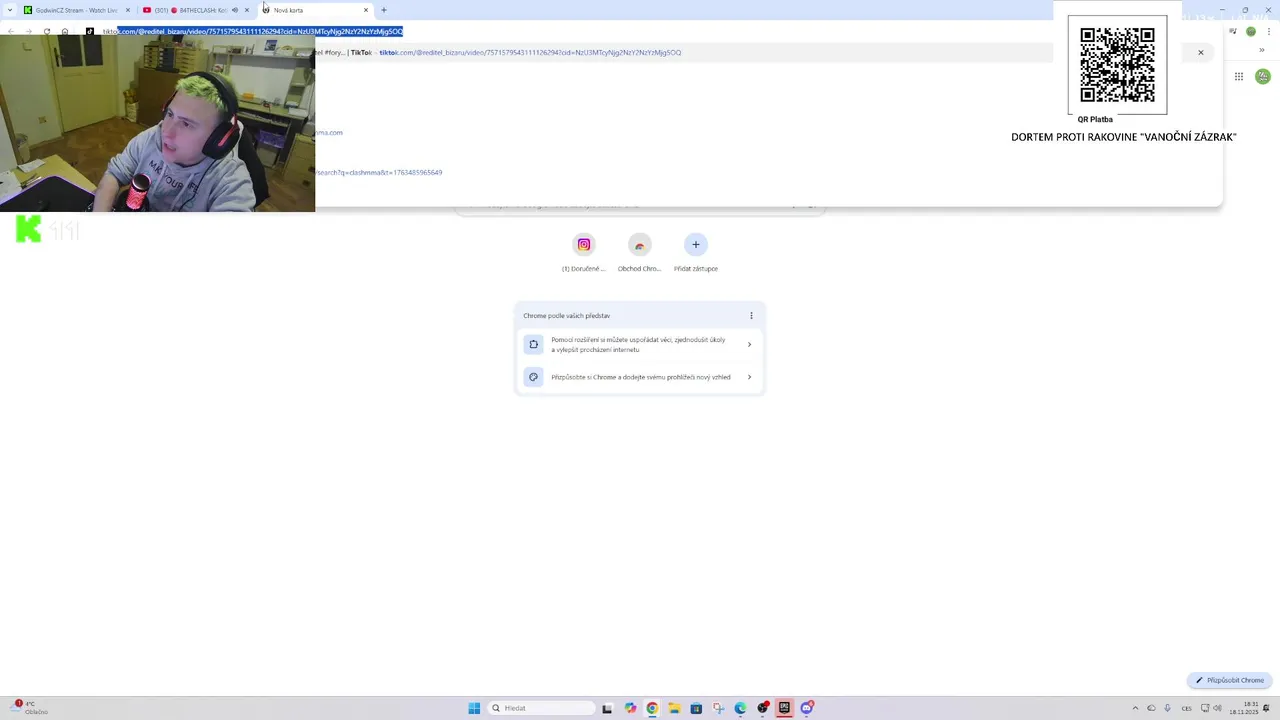Screen dimensions: 1280x720
Task: Open the volume tray control
Action: point(1218,708)
